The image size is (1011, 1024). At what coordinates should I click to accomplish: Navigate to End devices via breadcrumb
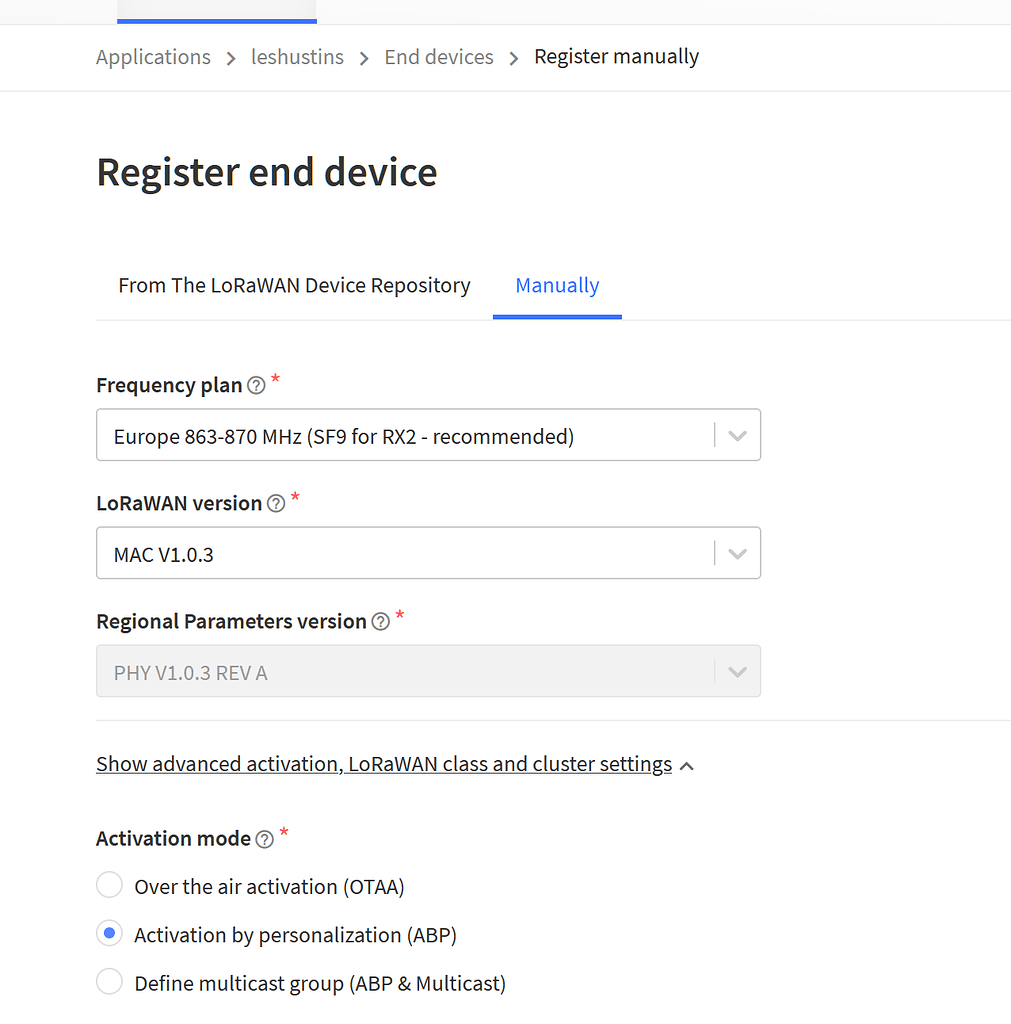(438, 57)
